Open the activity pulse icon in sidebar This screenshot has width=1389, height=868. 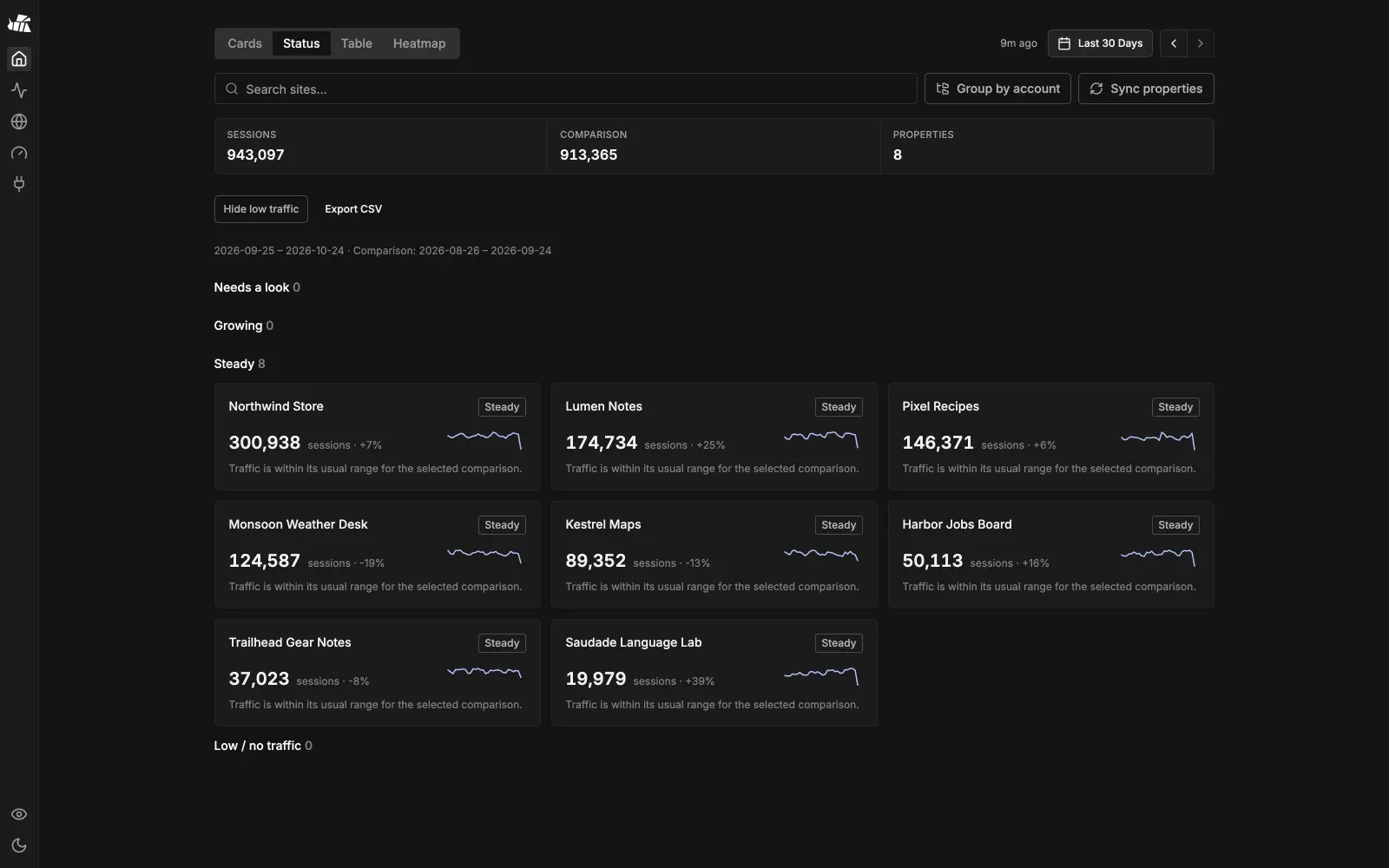pos(19,90)
